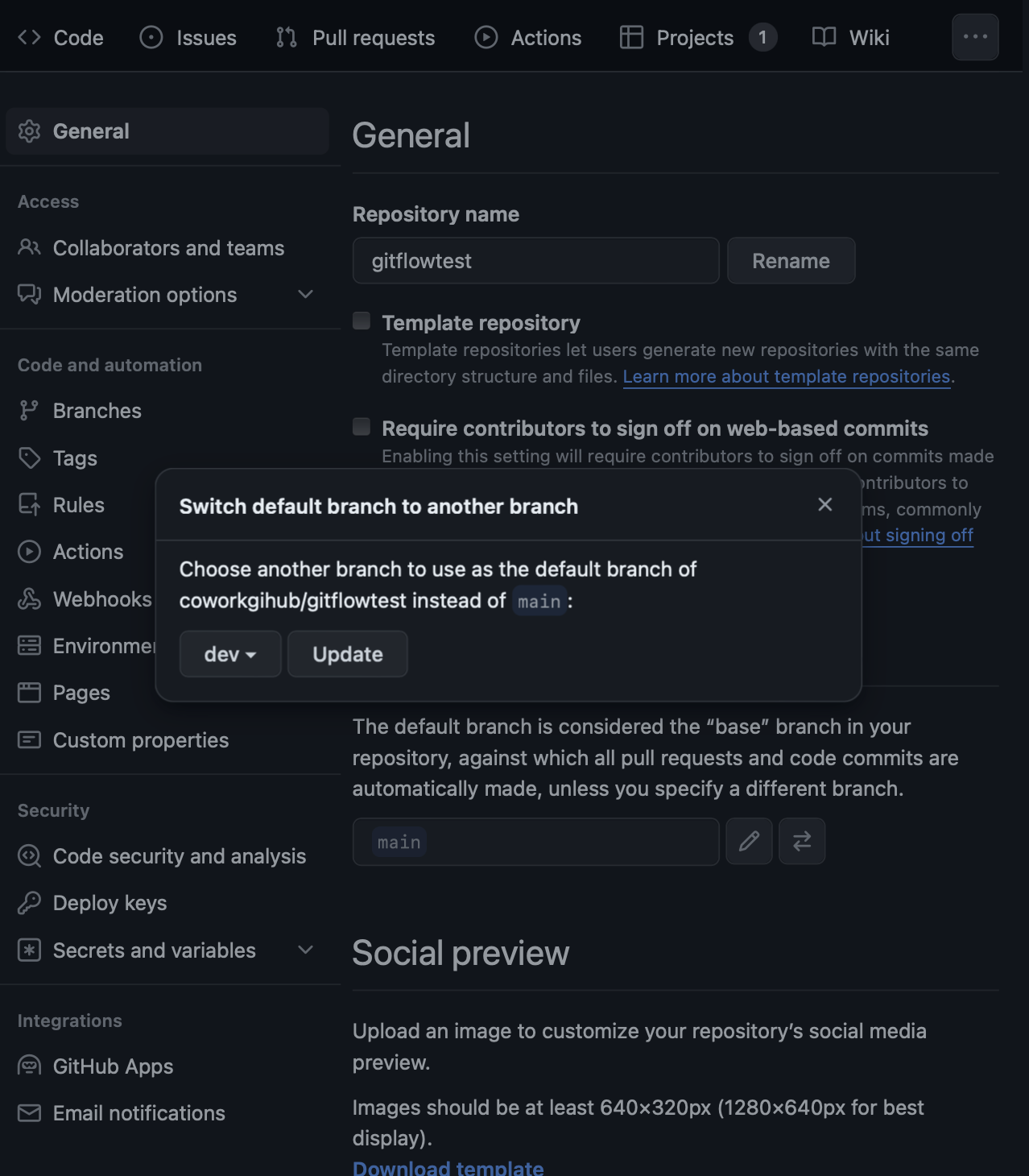Close the switch default branch dialog
The width and height of the screenshot is (1029, 1176).
coord(824,504)
